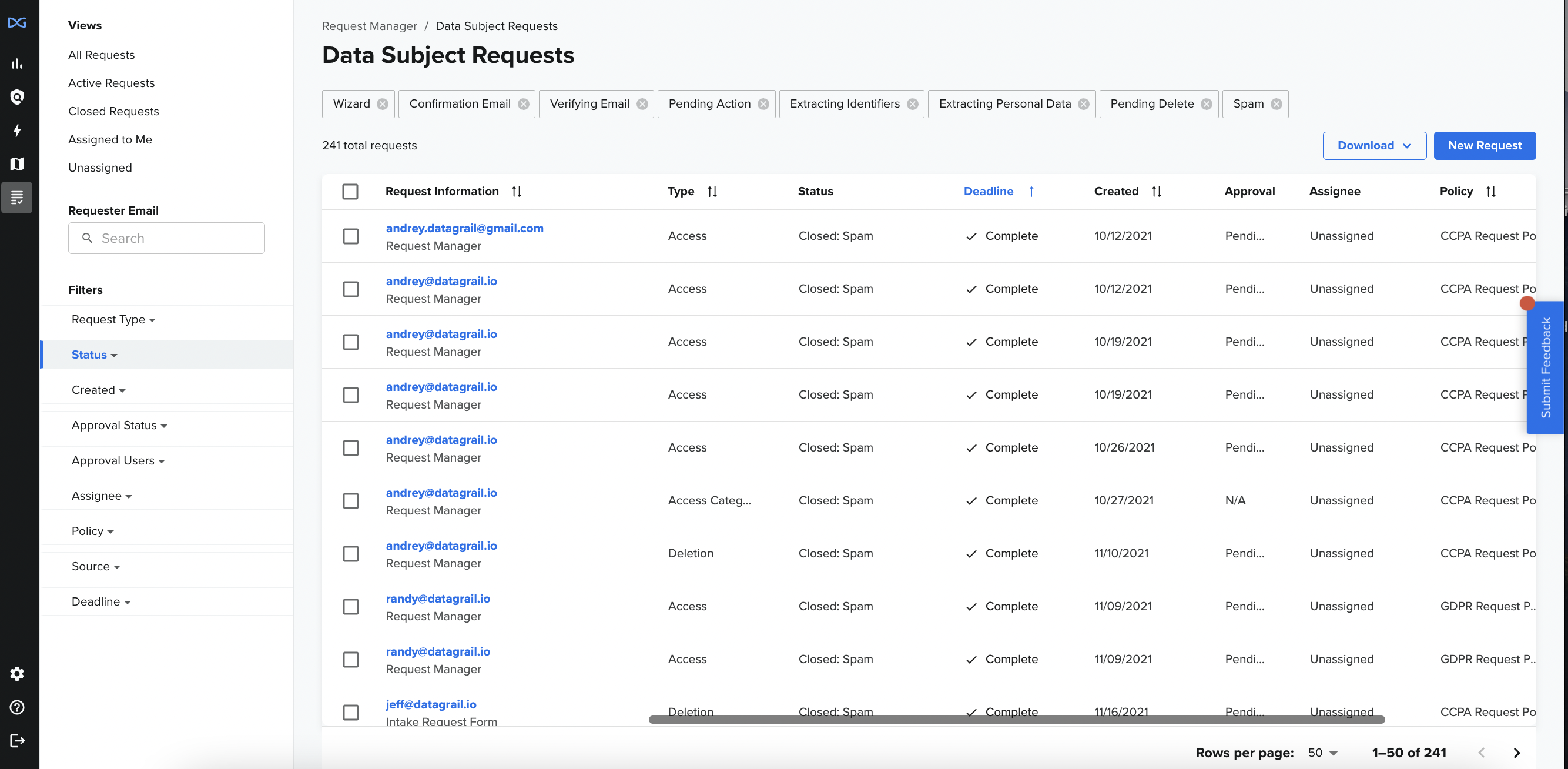Change rows per page from 50
Screen dimensions: 1568x769
(x=1322, y=753)
